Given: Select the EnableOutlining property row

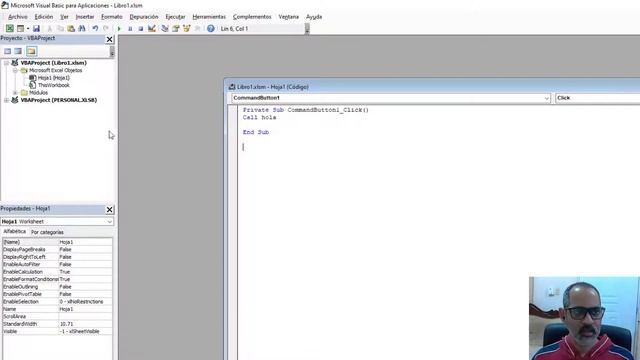Looking at the screenshot, I should click(57, 287).
